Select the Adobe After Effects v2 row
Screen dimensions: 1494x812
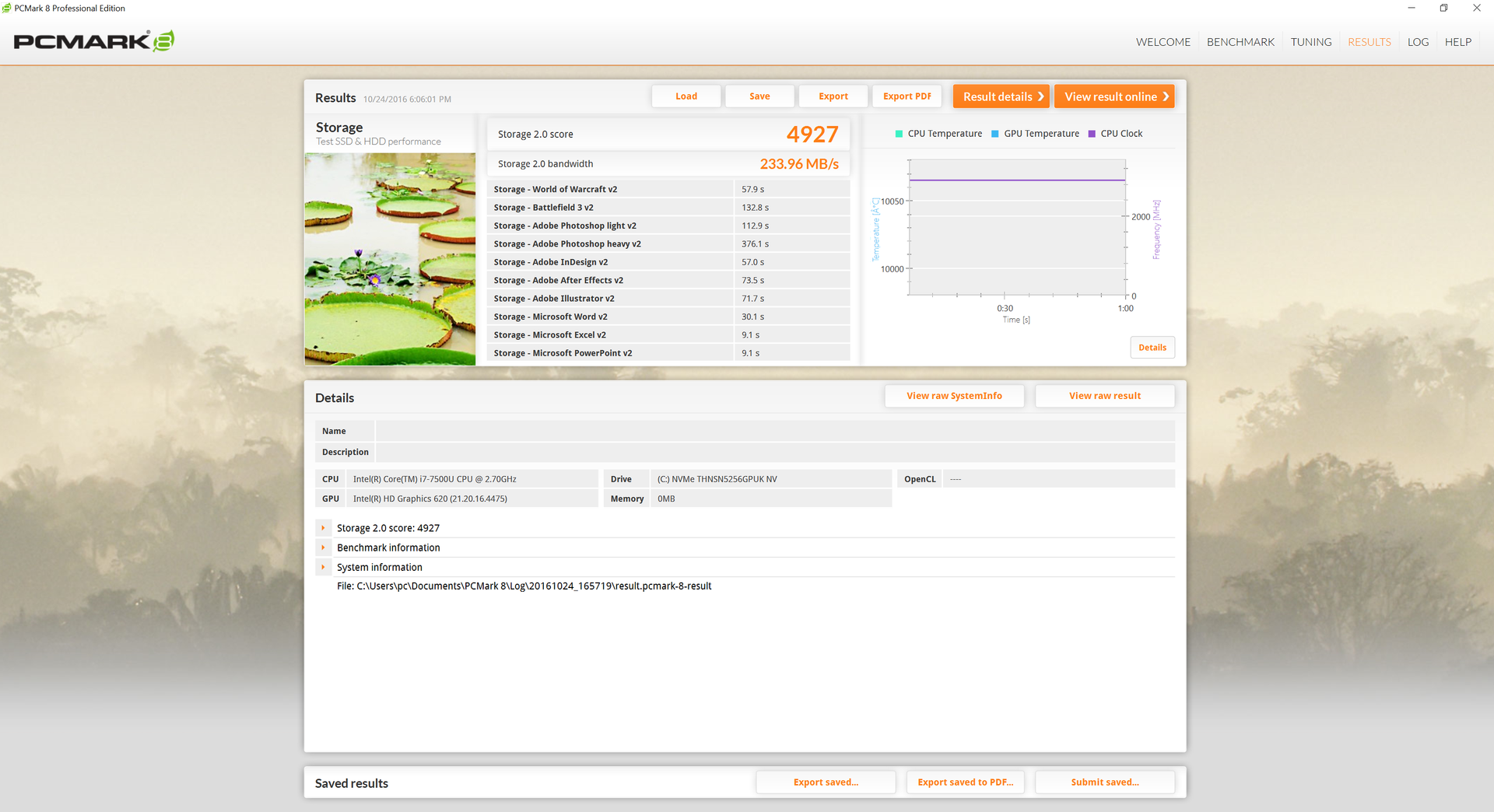[x=668, y=280]
